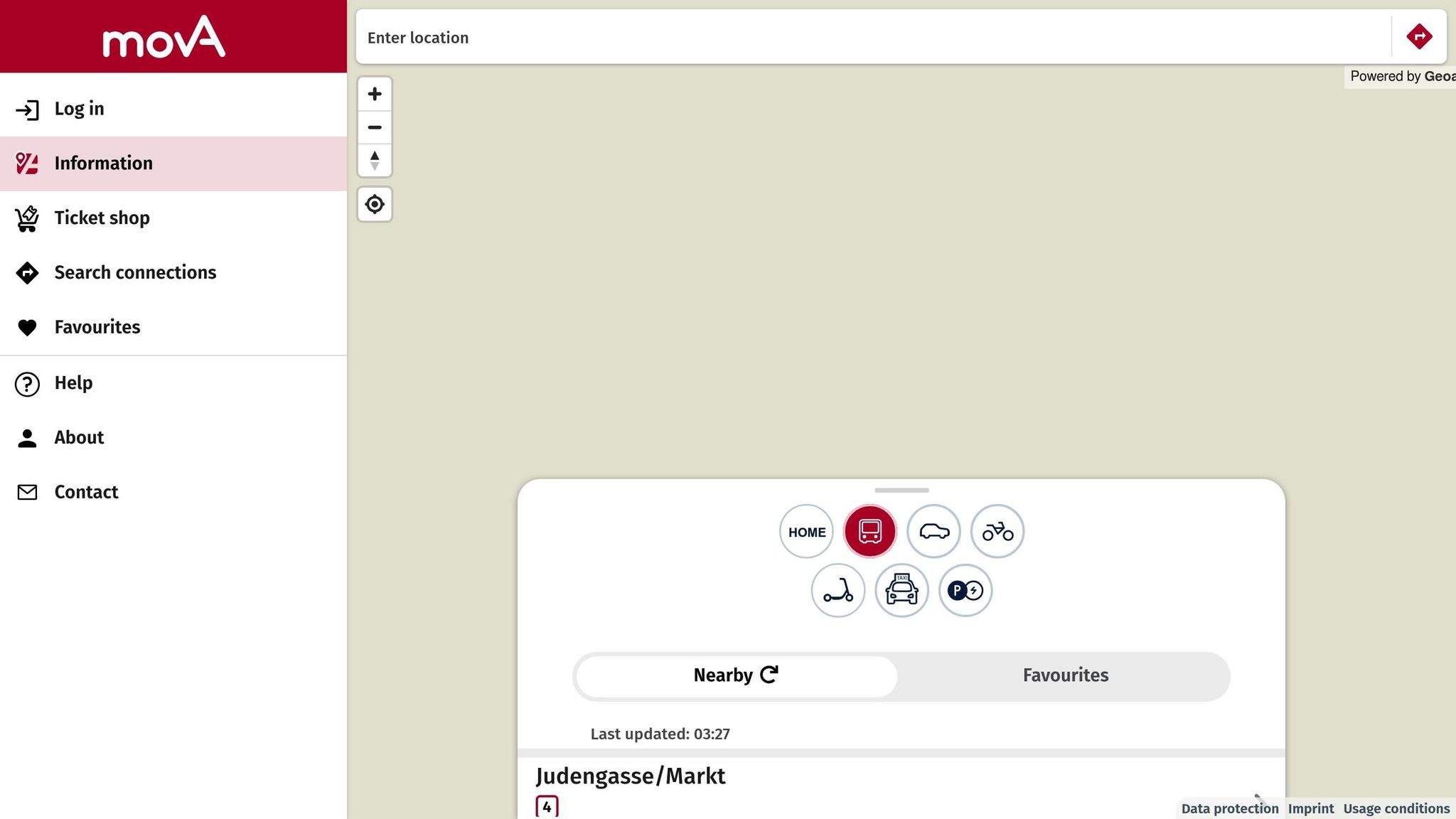The image size is (1456, 819).
Task: Click the red route directions icon
Action: click(x=1419, y=37)
